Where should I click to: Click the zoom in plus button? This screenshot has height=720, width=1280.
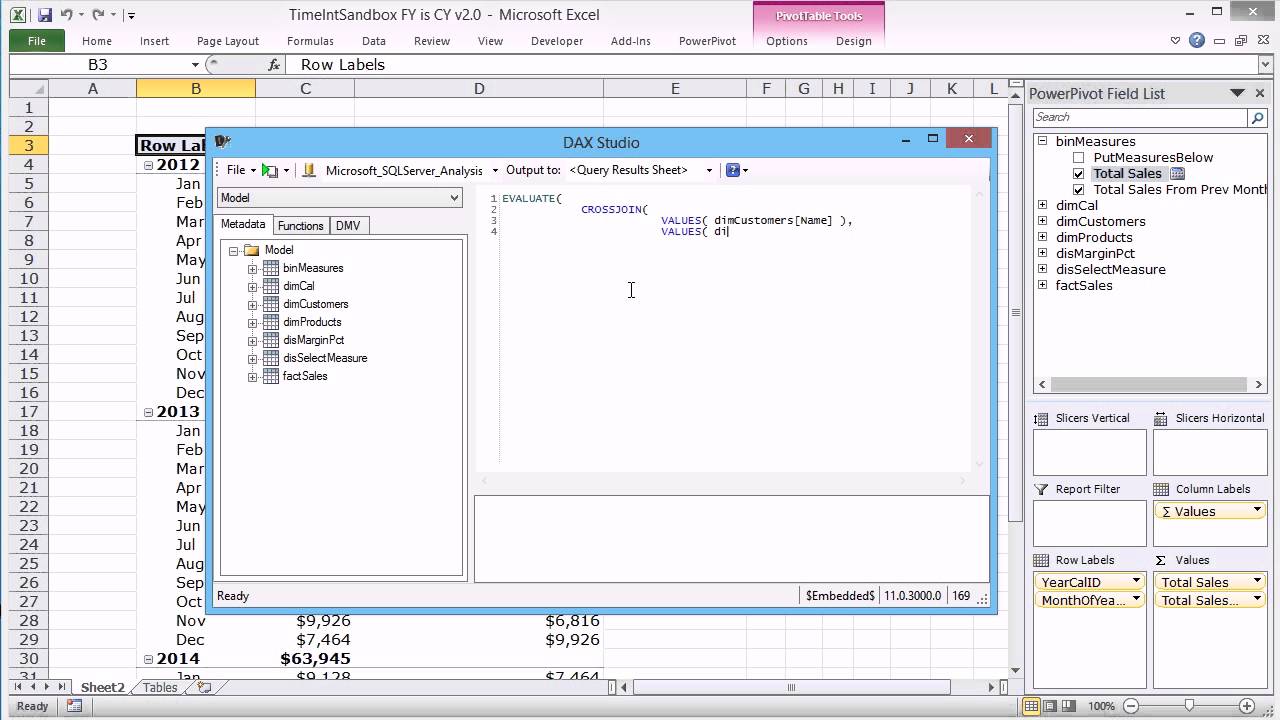click(1245, 706)
